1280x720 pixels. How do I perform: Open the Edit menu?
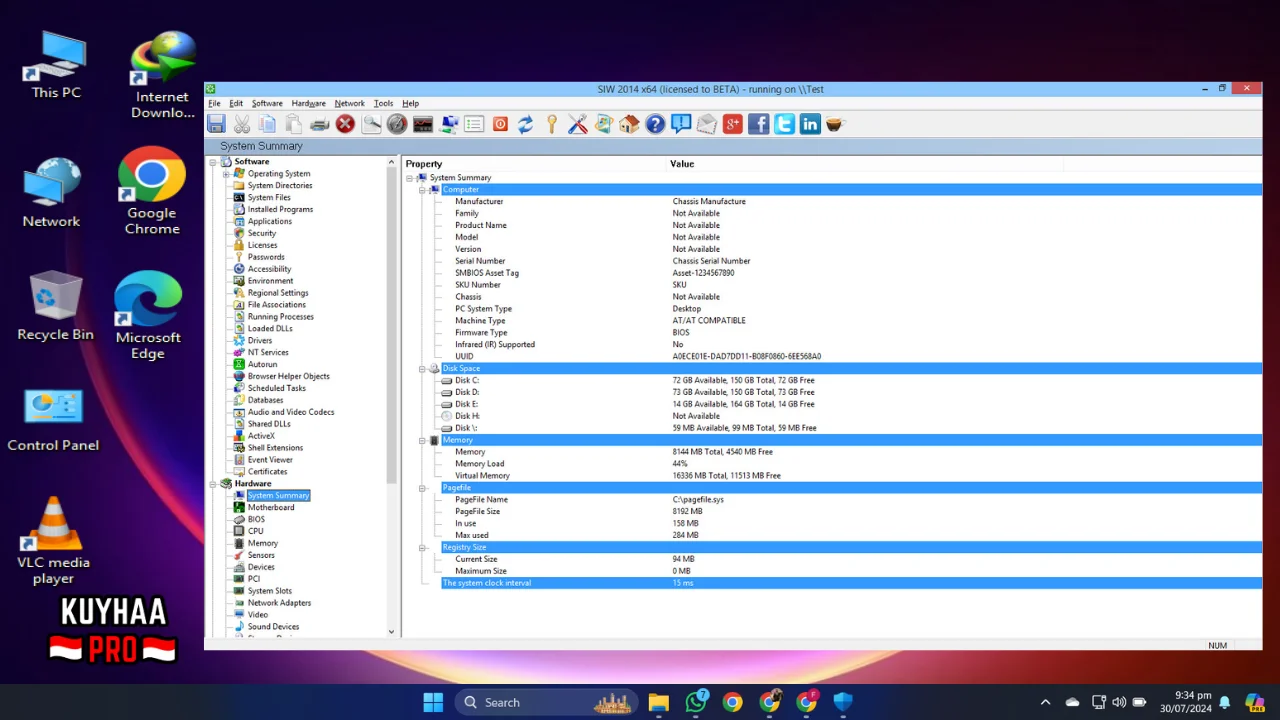pos(236,103)
